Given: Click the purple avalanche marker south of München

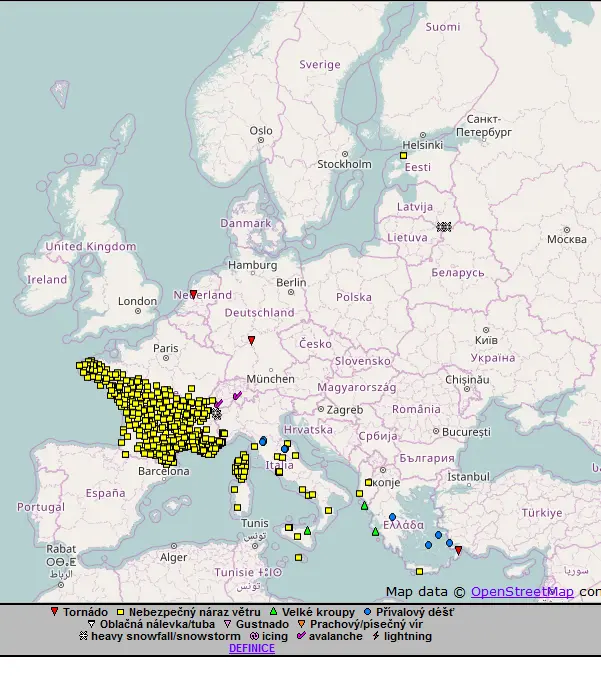Looking at the screenshot, I should point(237,395).
